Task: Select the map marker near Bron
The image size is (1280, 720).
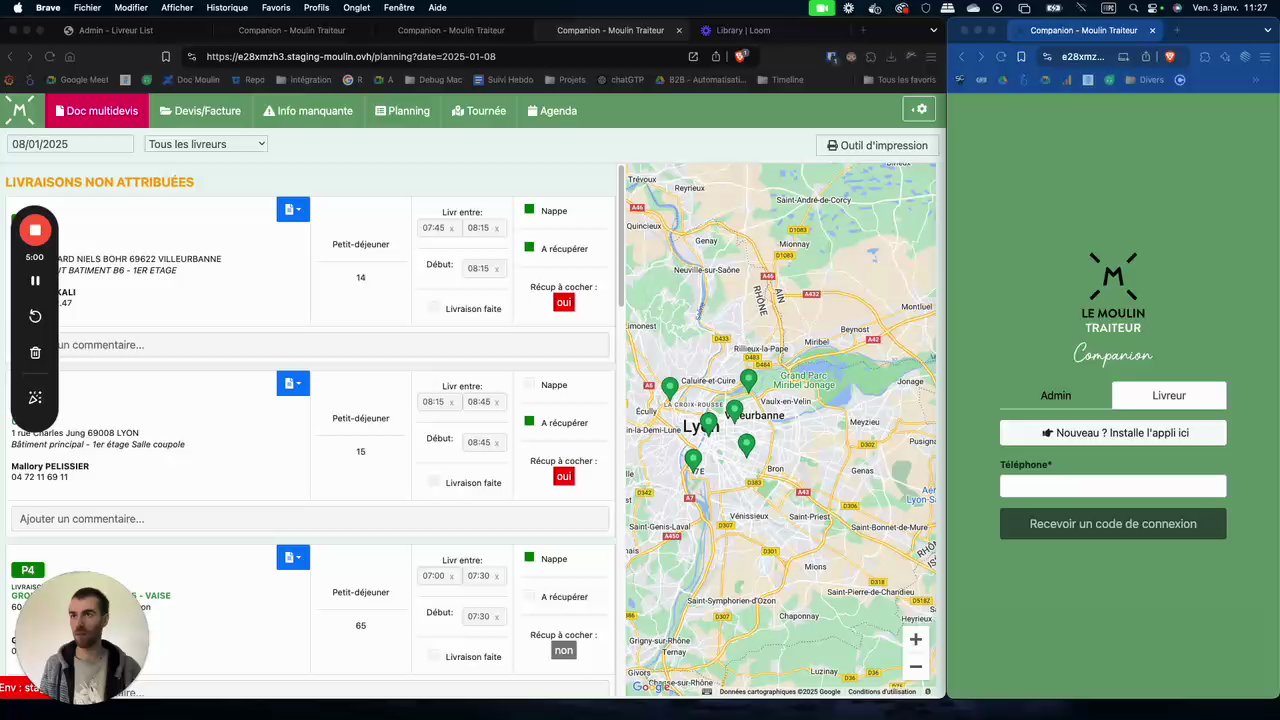Action: 746,445
